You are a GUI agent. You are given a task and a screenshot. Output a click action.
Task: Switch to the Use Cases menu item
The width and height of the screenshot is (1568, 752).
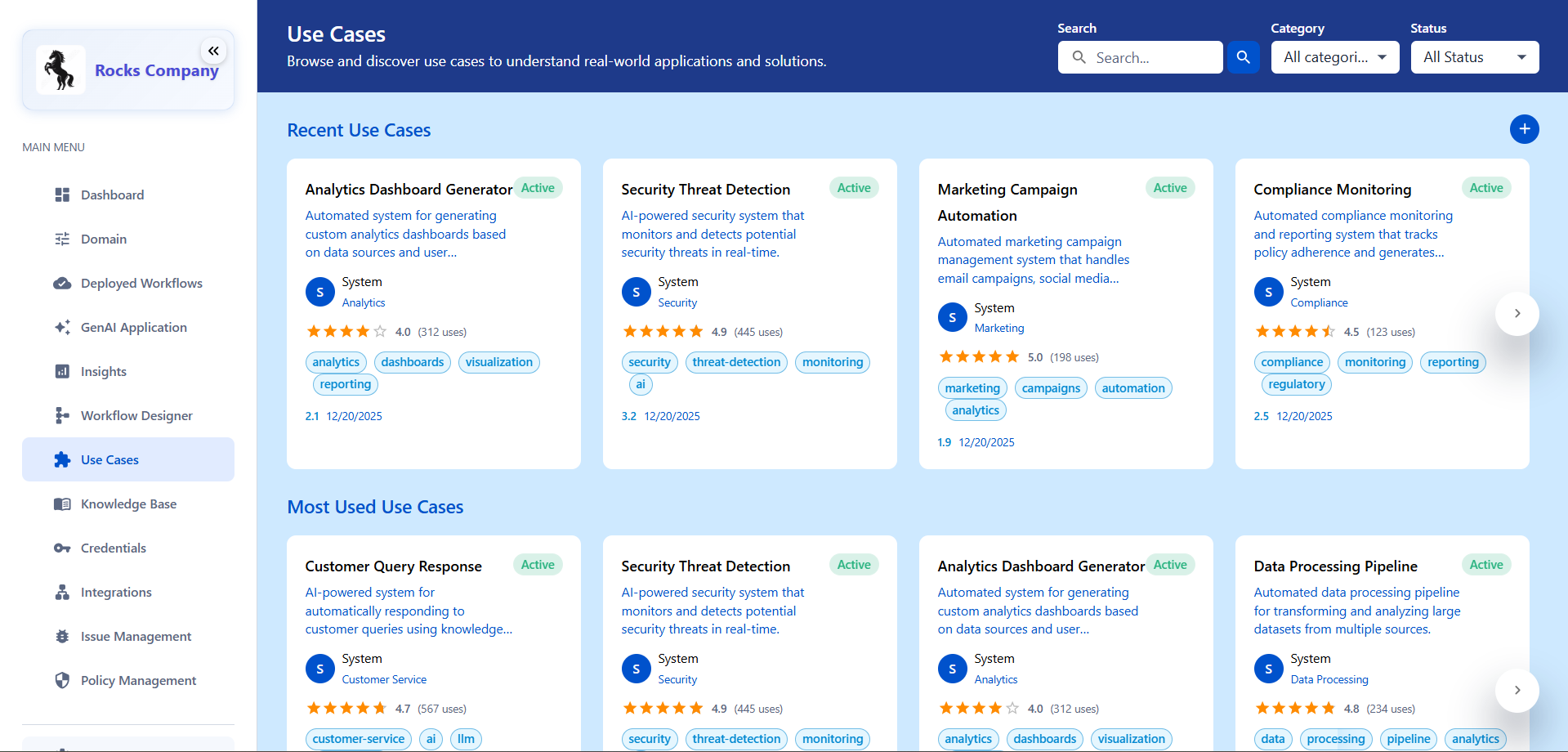point(109,459)
